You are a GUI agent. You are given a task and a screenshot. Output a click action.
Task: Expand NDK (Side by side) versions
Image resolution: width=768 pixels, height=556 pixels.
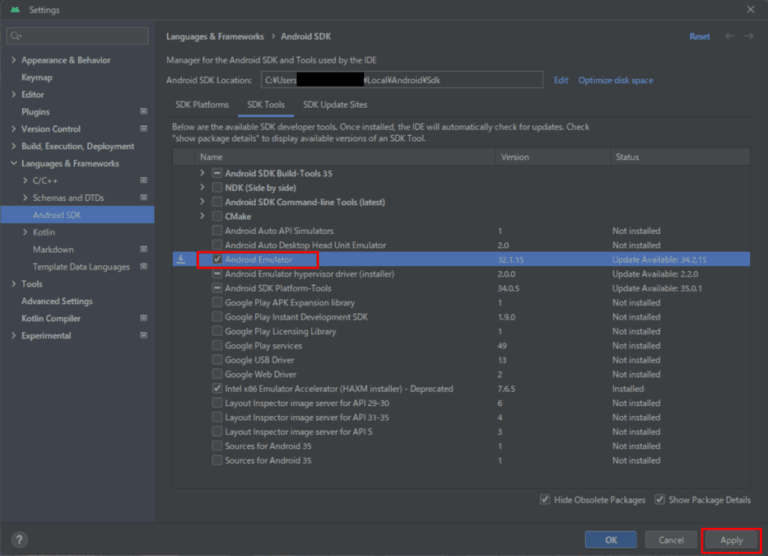[202, 187]
